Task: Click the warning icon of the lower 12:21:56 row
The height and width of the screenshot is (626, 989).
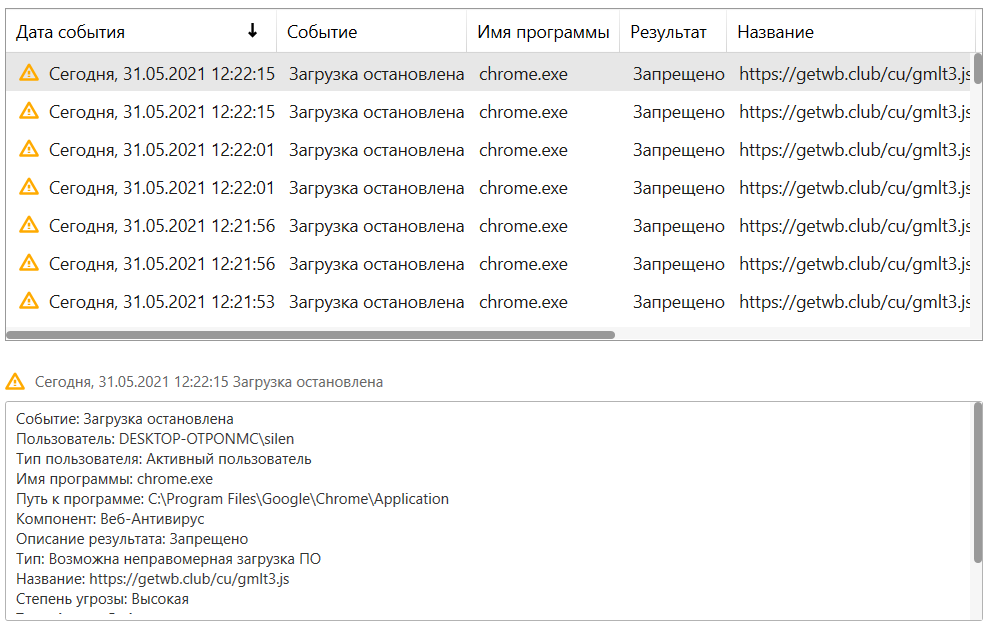Action: click(29, 263)
